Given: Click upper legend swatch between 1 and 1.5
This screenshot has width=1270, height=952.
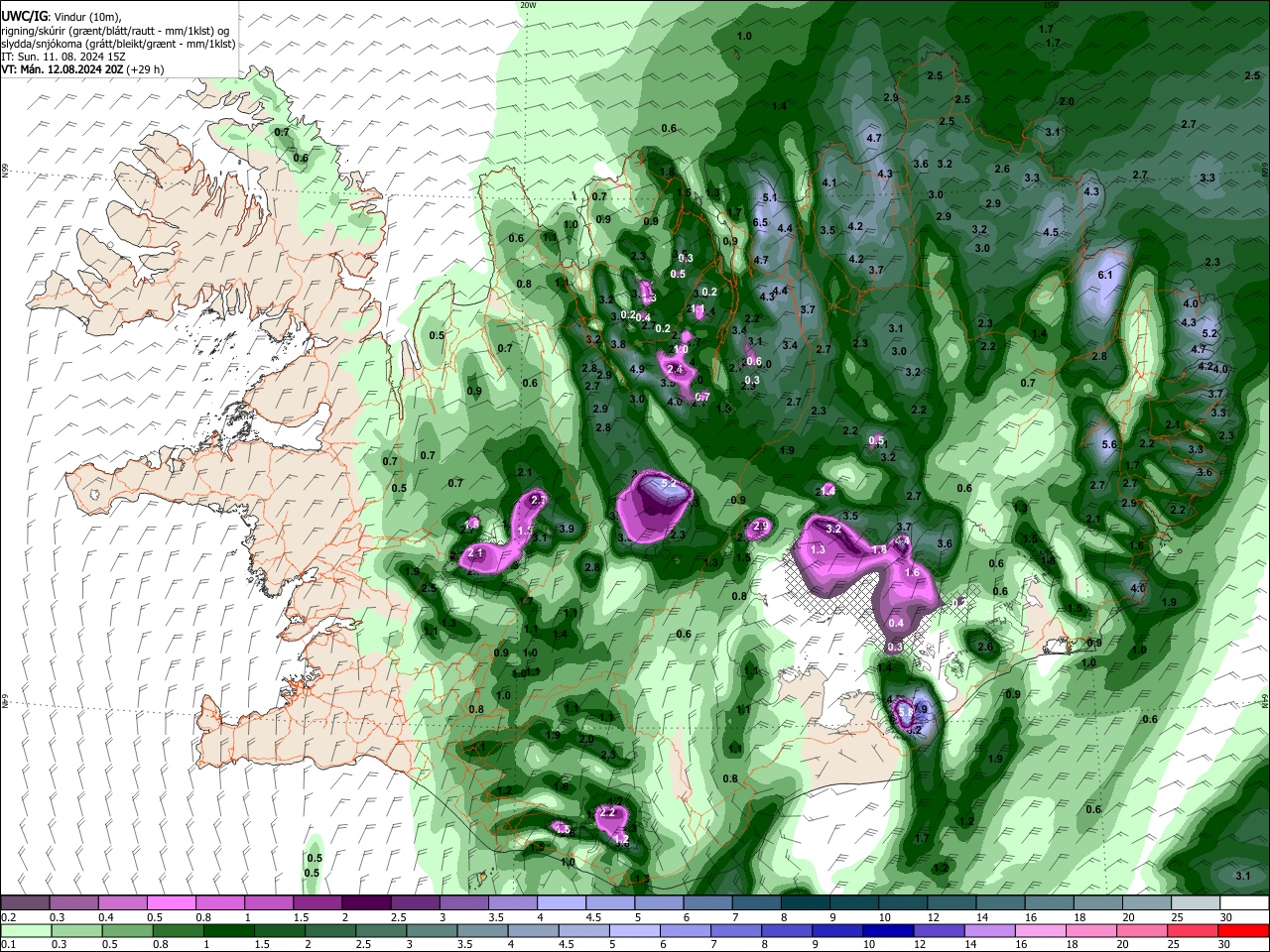Looking at the screenshot, I should tap(268, 903).
